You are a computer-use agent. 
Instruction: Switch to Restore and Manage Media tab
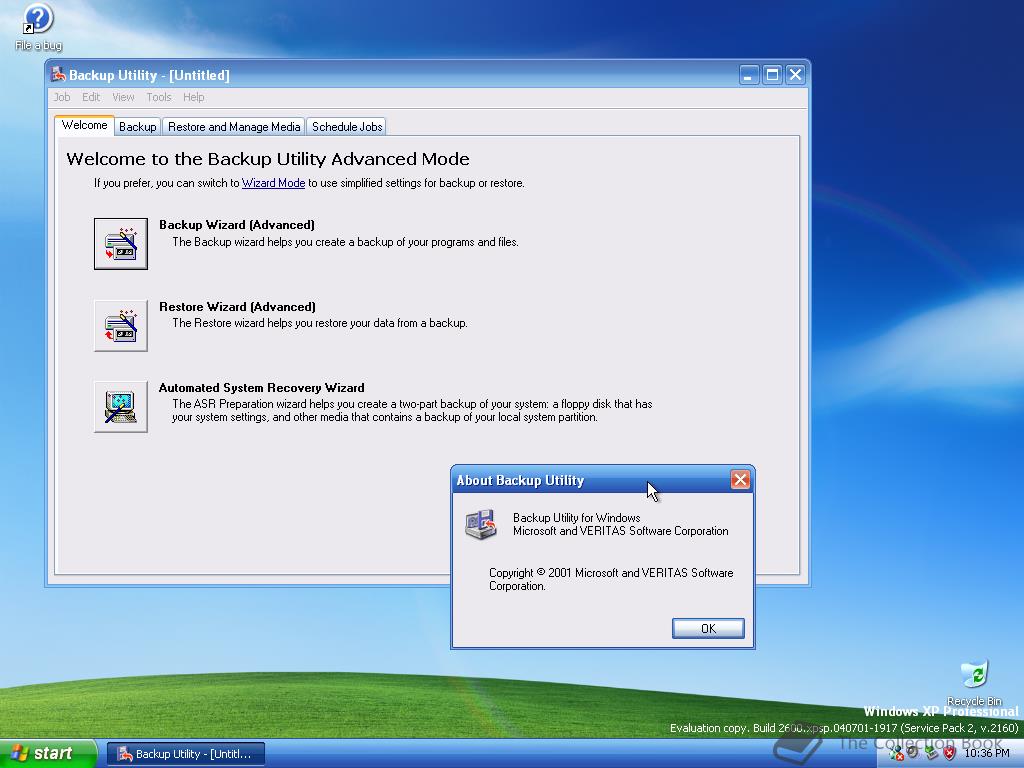234,127
